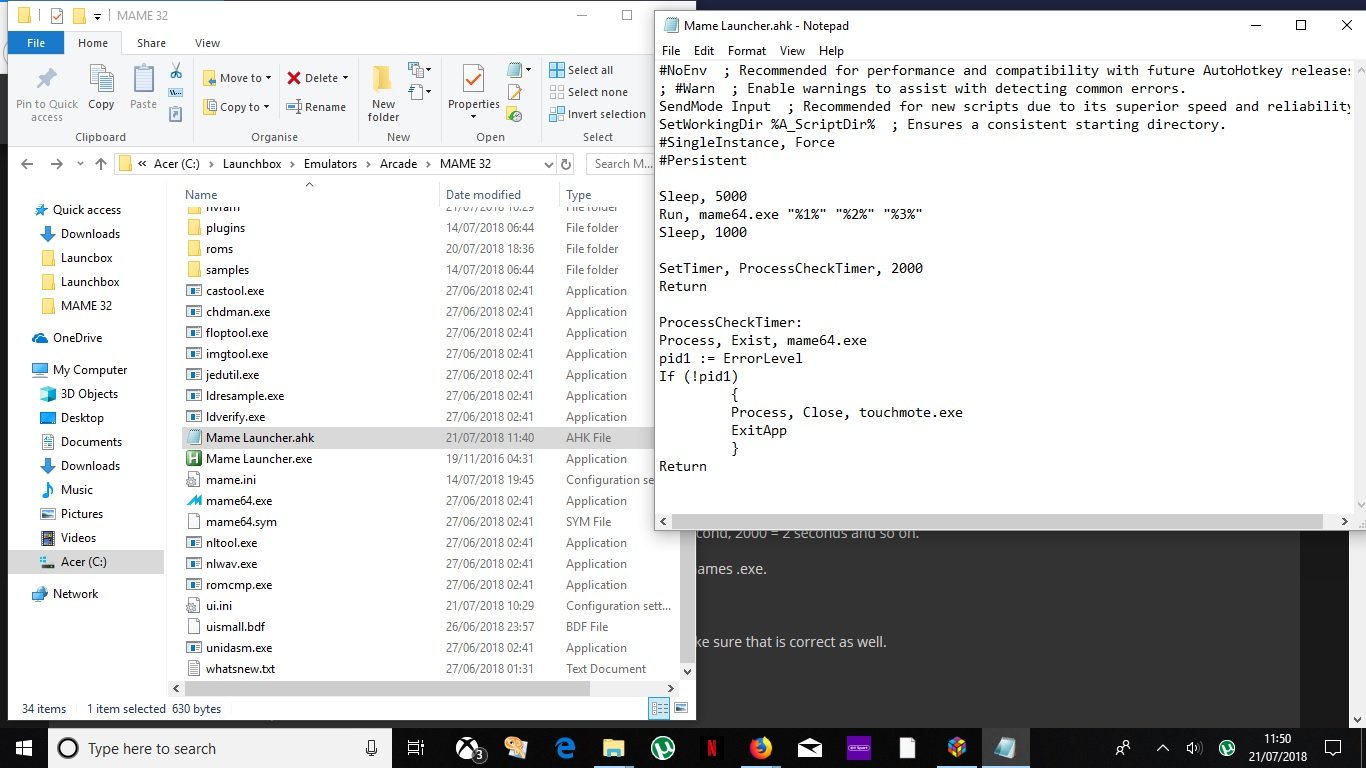Screen dimensions: 1366x768
Task: Open the Properties icon in ribbon
Action: (473, 79)
